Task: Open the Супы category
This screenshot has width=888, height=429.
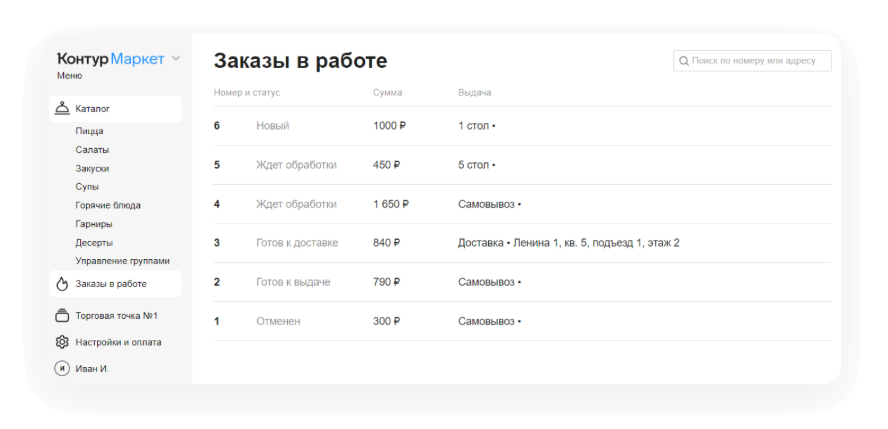Action: click(87, 187)
